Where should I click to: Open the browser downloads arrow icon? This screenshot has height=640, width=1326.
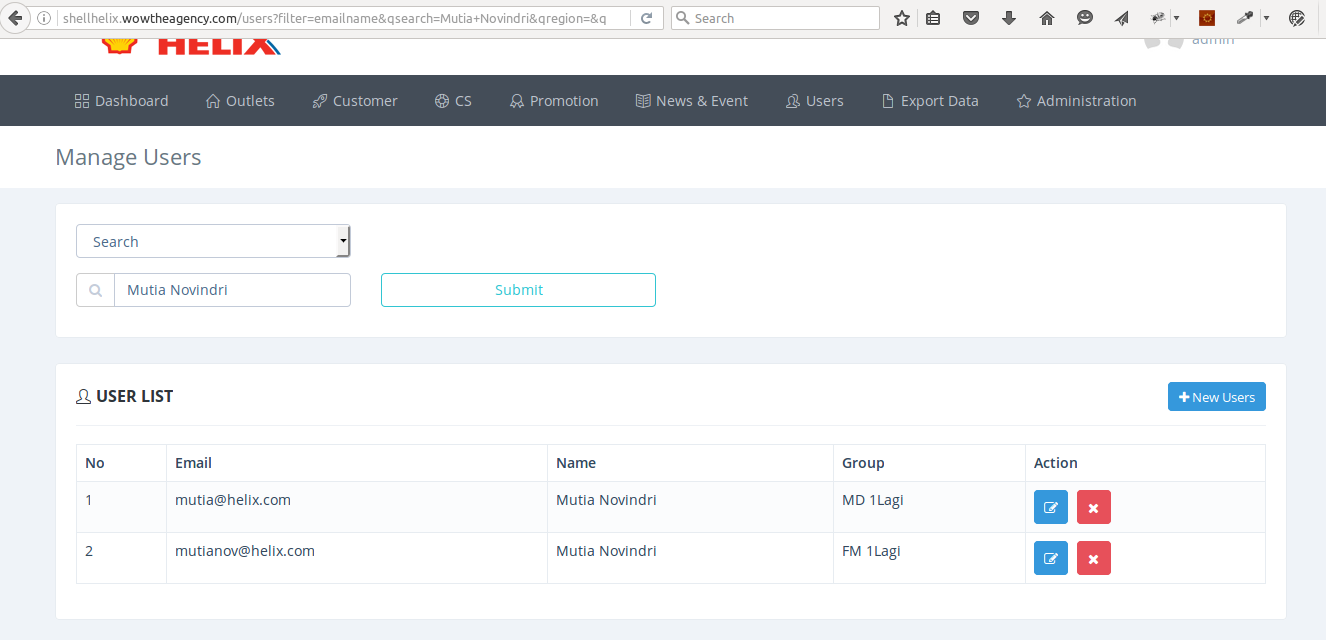pos(1008,18)
